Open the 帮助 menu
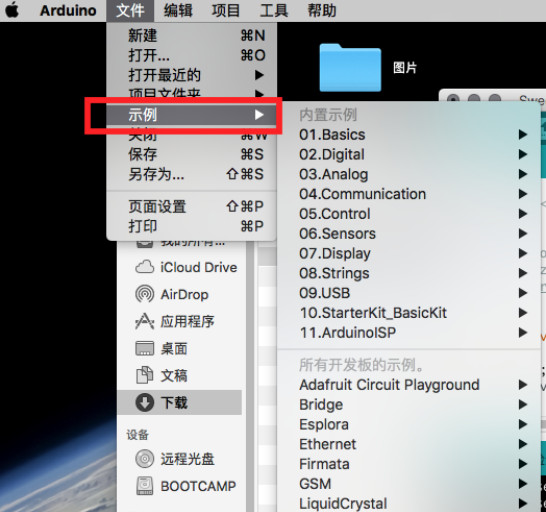 tap(322, 10)
